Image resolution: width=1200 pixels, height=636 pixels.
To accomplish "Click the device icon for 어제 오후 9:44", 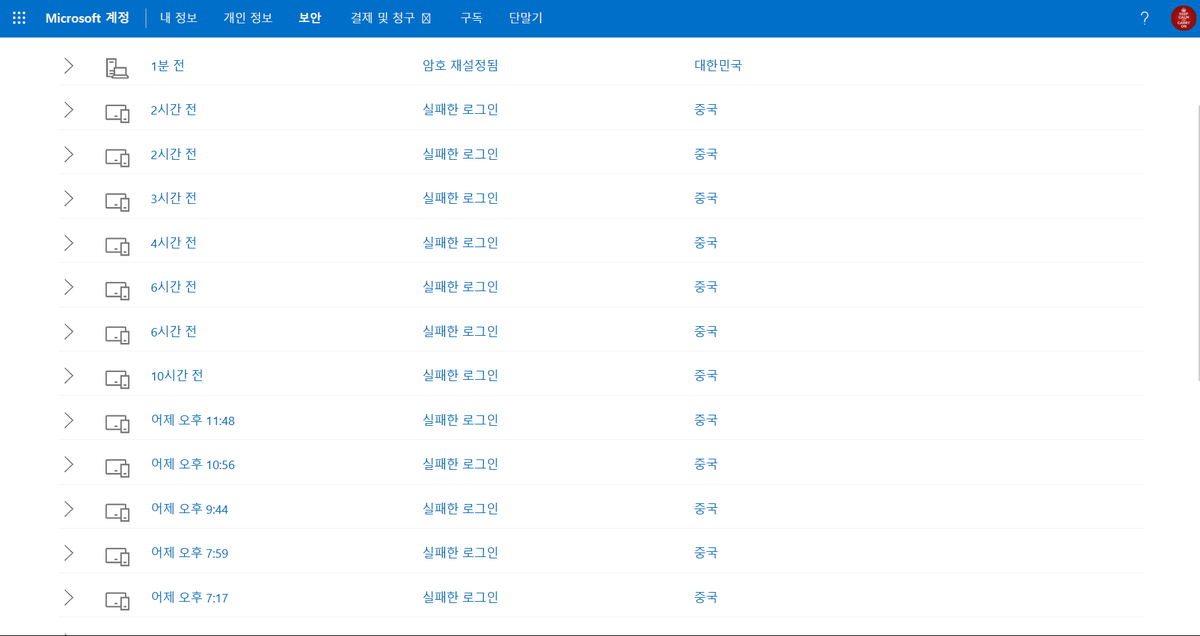I will (118, 512).
